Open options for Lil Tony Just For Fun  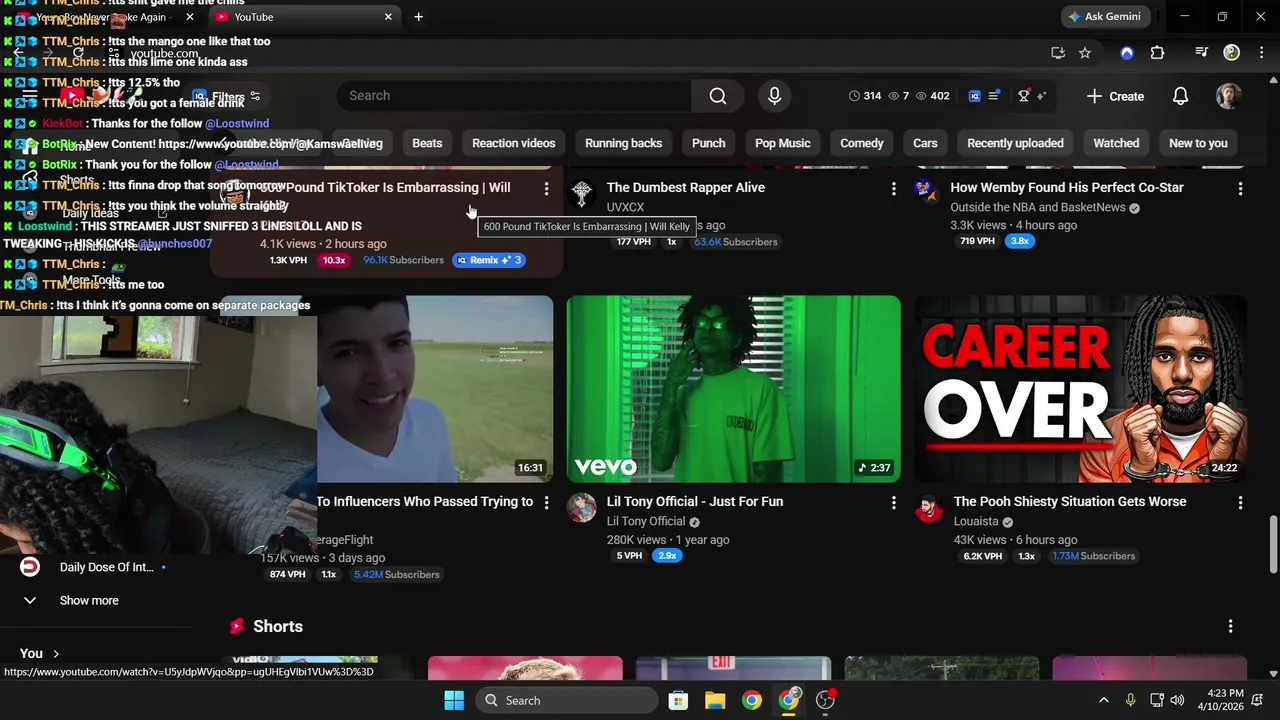click(893, 502)
